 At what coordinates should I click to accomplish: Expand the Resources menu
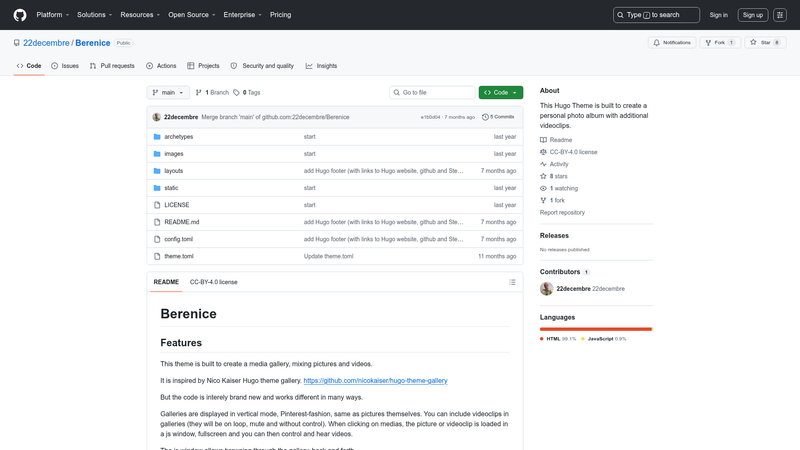pos(140,15)
